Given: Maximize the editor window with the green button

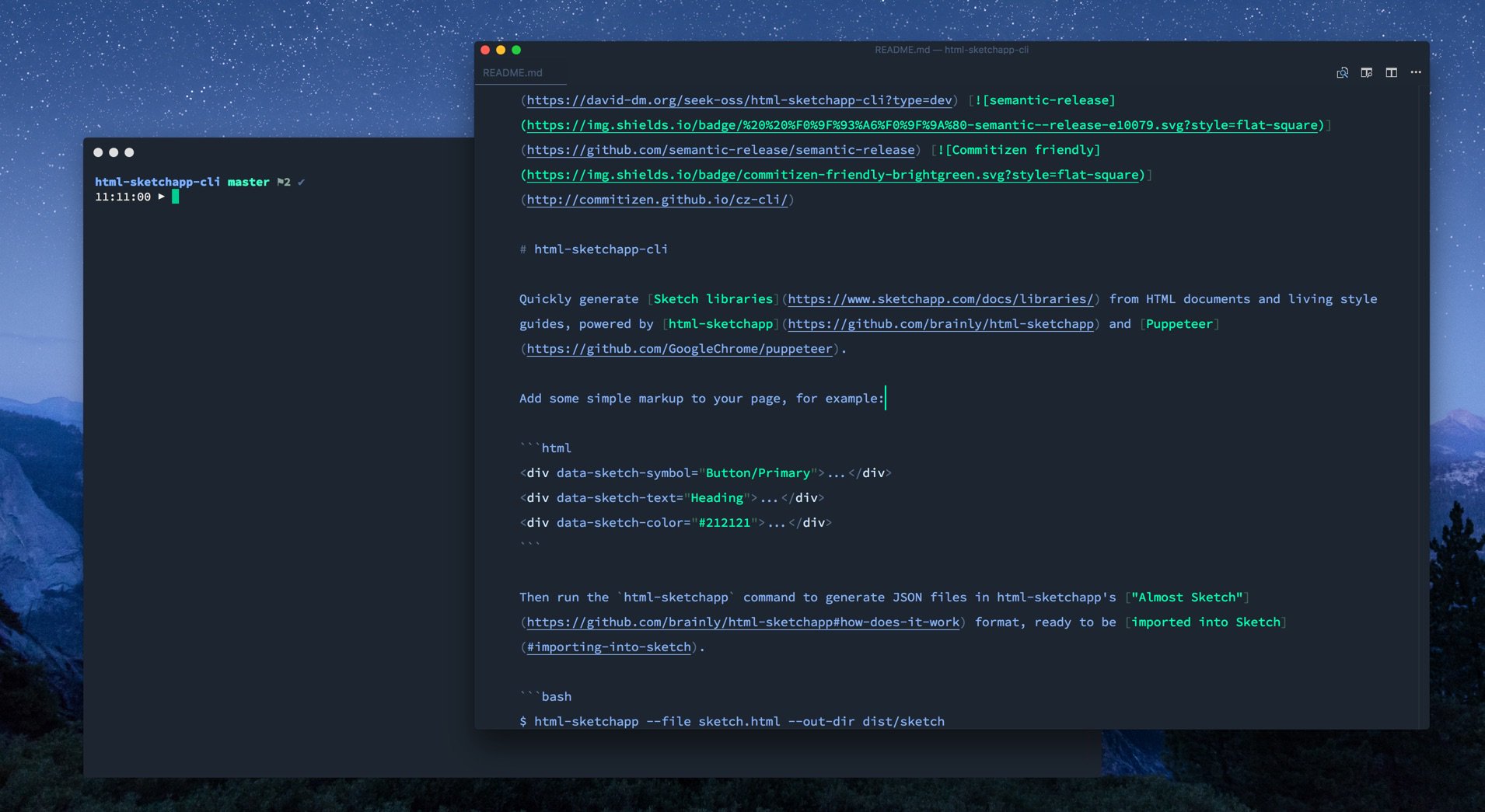Looking at the screenshot, I should point(516,50).
